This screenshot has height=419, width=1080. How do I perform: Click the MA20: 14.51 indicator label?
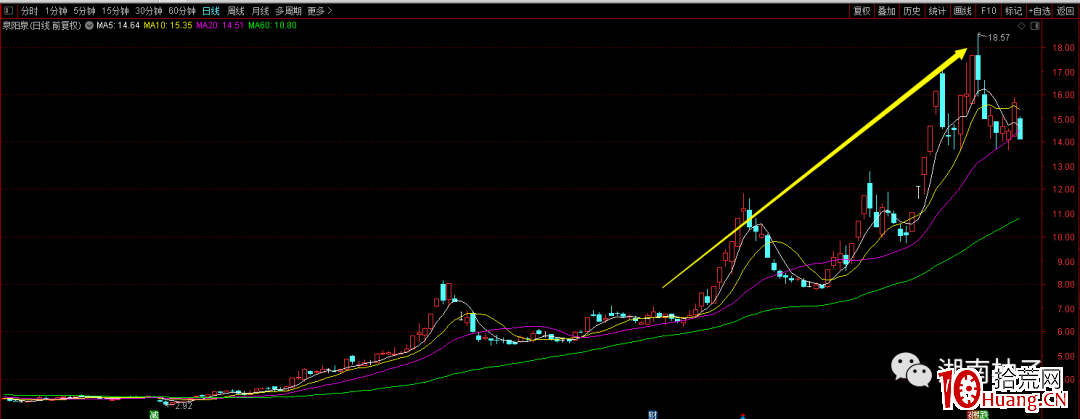220,25
